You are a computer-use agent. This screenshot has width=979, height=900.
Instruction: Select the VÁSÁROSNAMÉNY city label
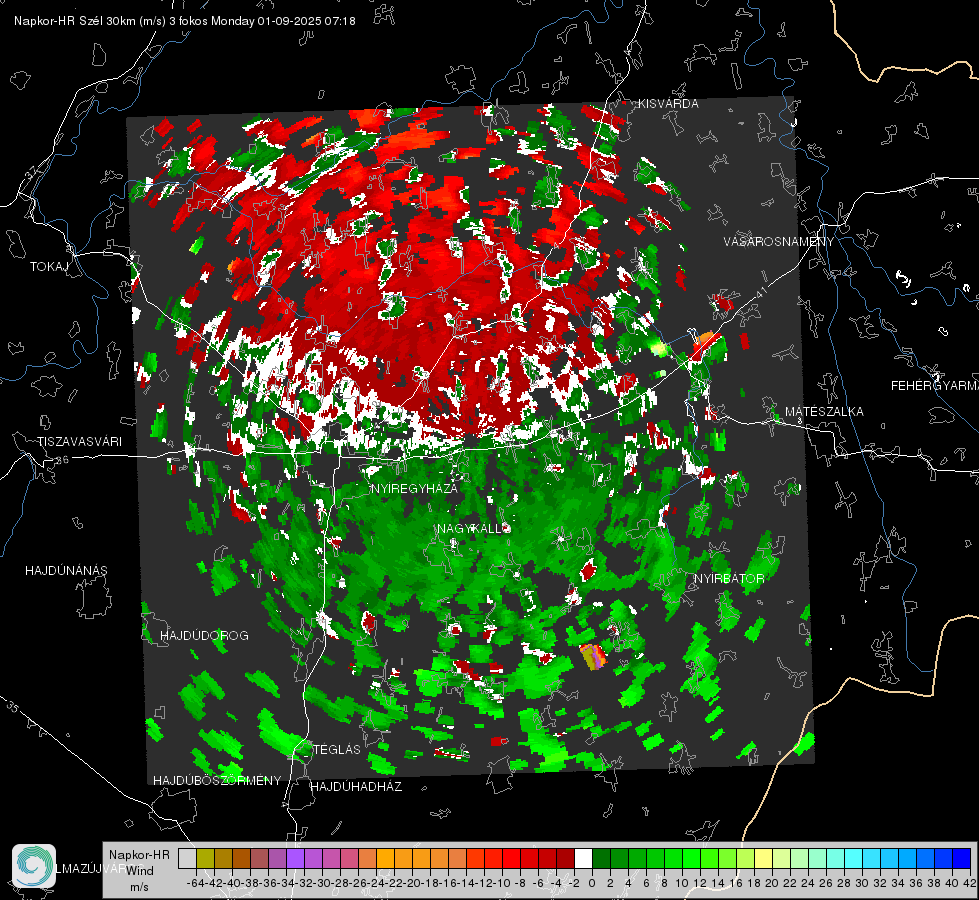point(779,242)
